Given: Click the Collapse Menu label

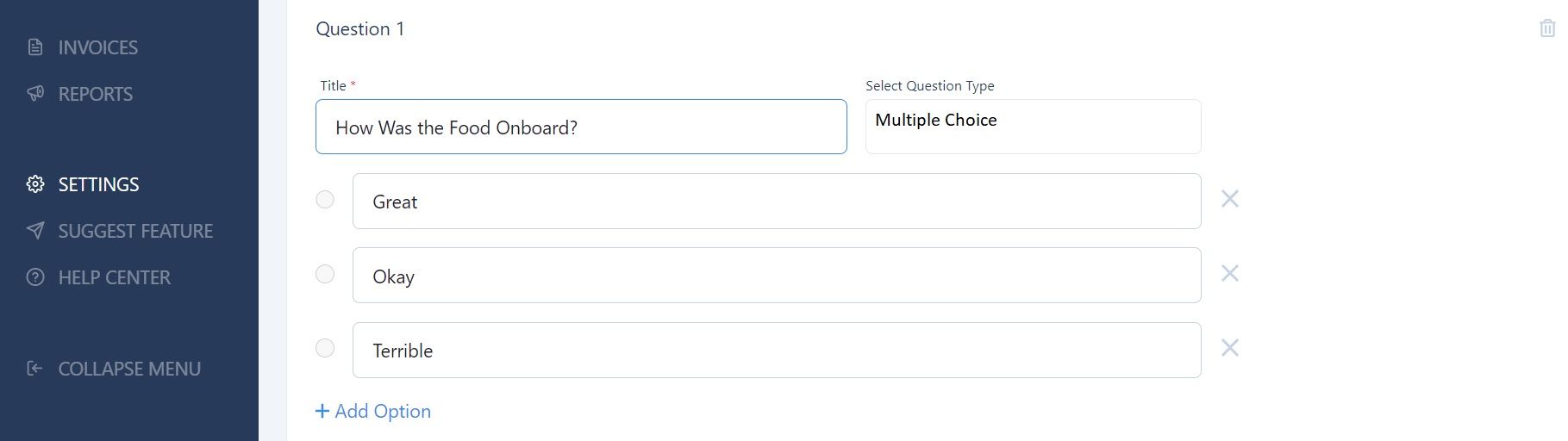Looking at the screenshot, I should [x=129, y=369].
